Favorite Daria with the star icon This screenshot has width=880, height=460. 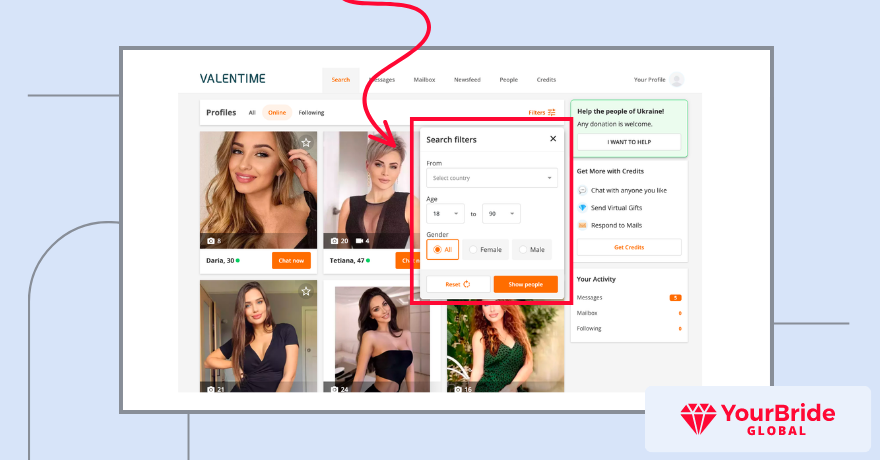coord(306,142)
